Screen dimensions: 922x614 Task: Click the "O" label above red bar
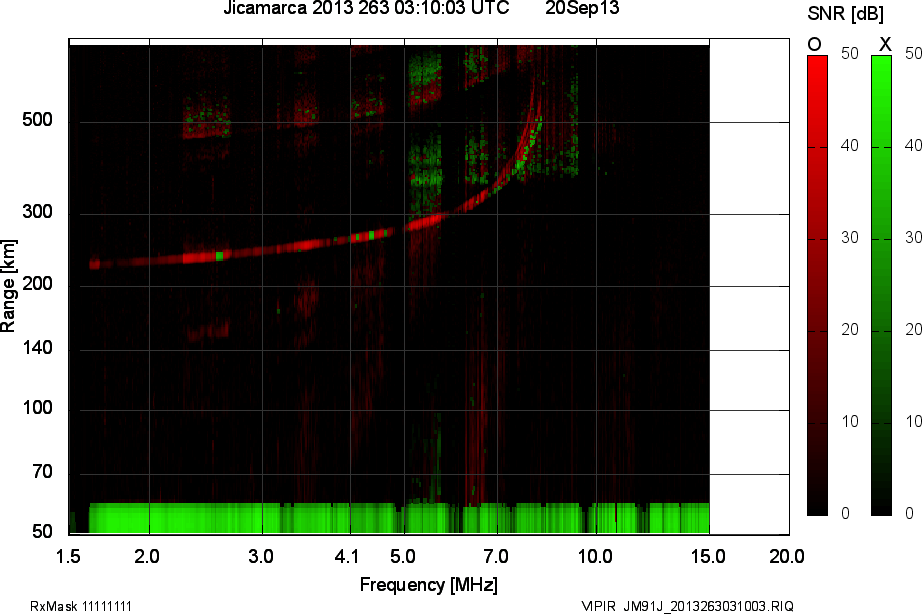[814, 44]
